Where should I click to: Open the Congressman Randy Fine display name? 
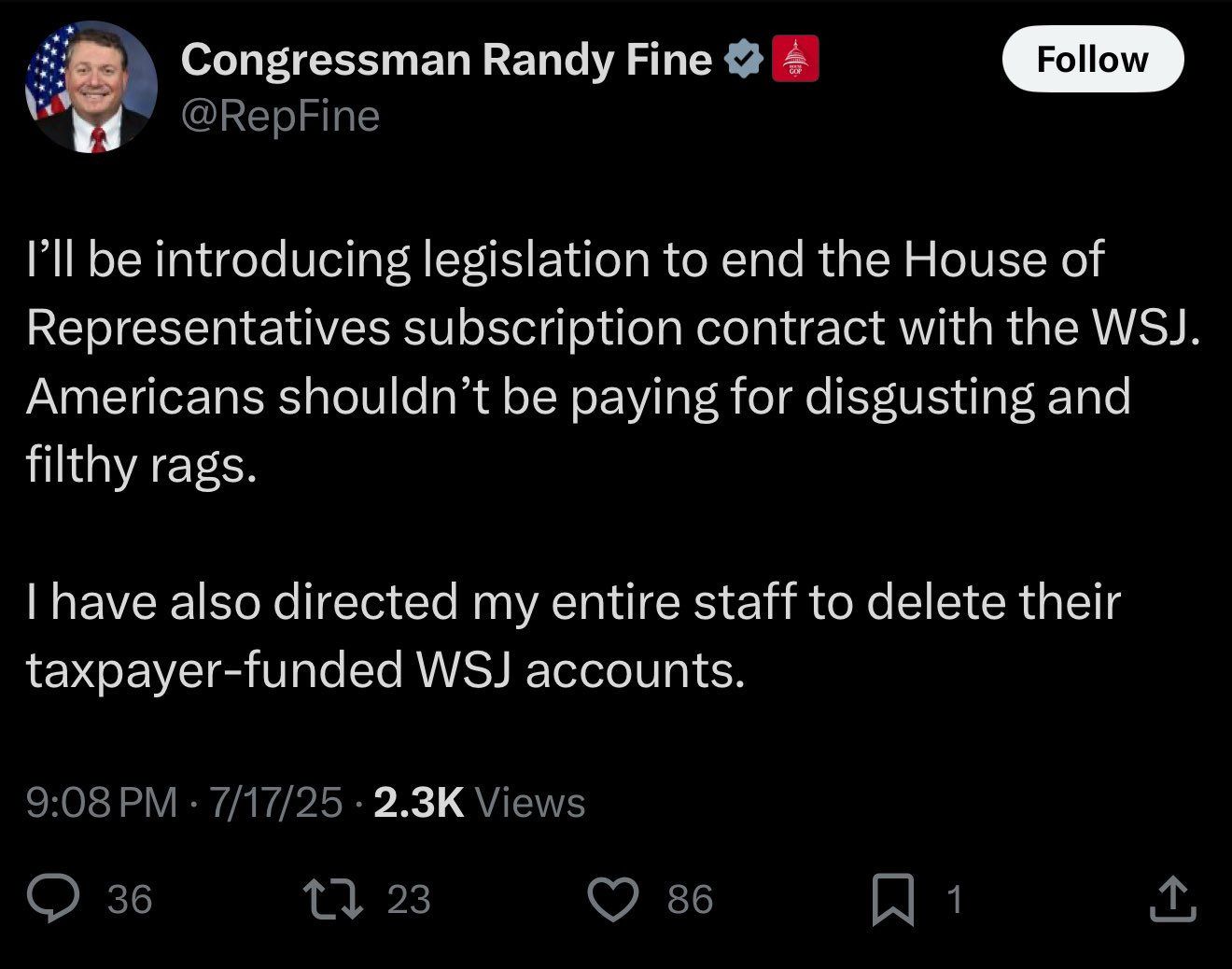coord(447,60)
